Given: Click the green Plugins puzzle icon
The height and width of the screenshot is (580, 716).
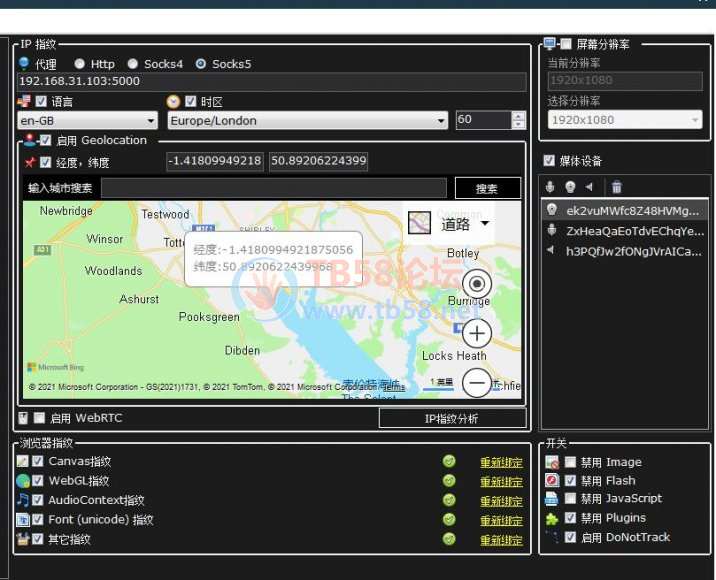Looking at the screenshot, I should click(x=552, y=519).
